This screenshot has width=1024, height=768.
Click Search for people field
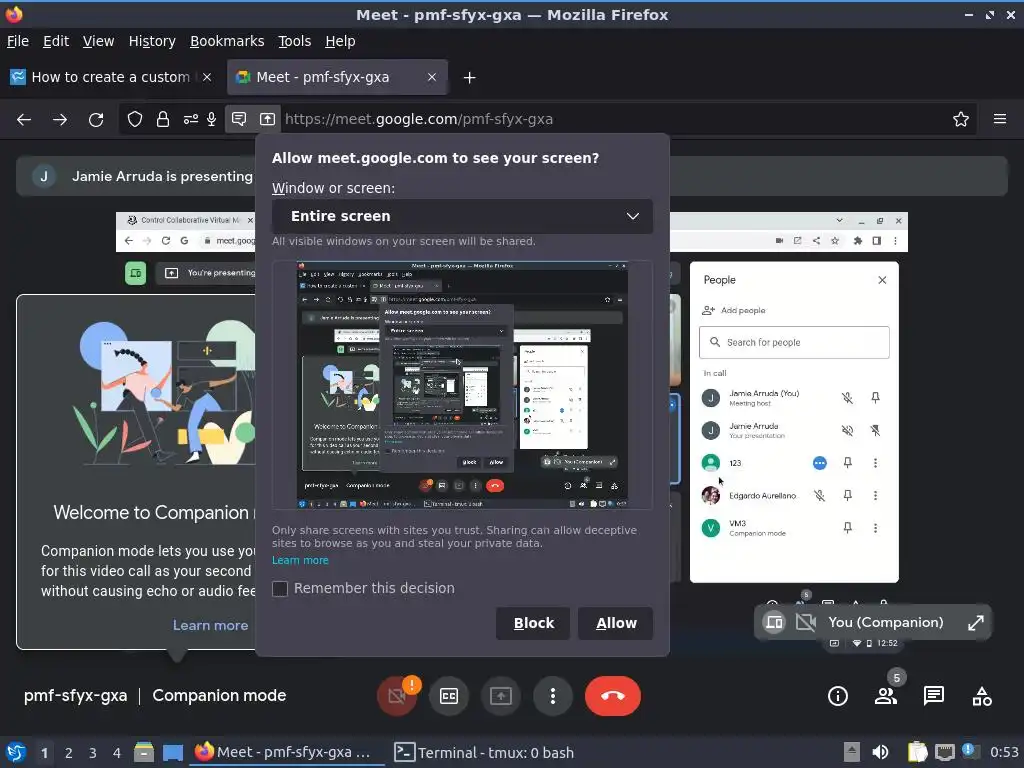click(794, 342)
